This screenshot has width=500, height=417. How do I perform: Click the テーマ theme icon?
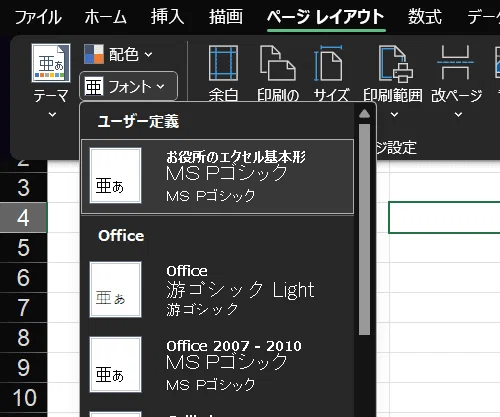tap(51, 63)
